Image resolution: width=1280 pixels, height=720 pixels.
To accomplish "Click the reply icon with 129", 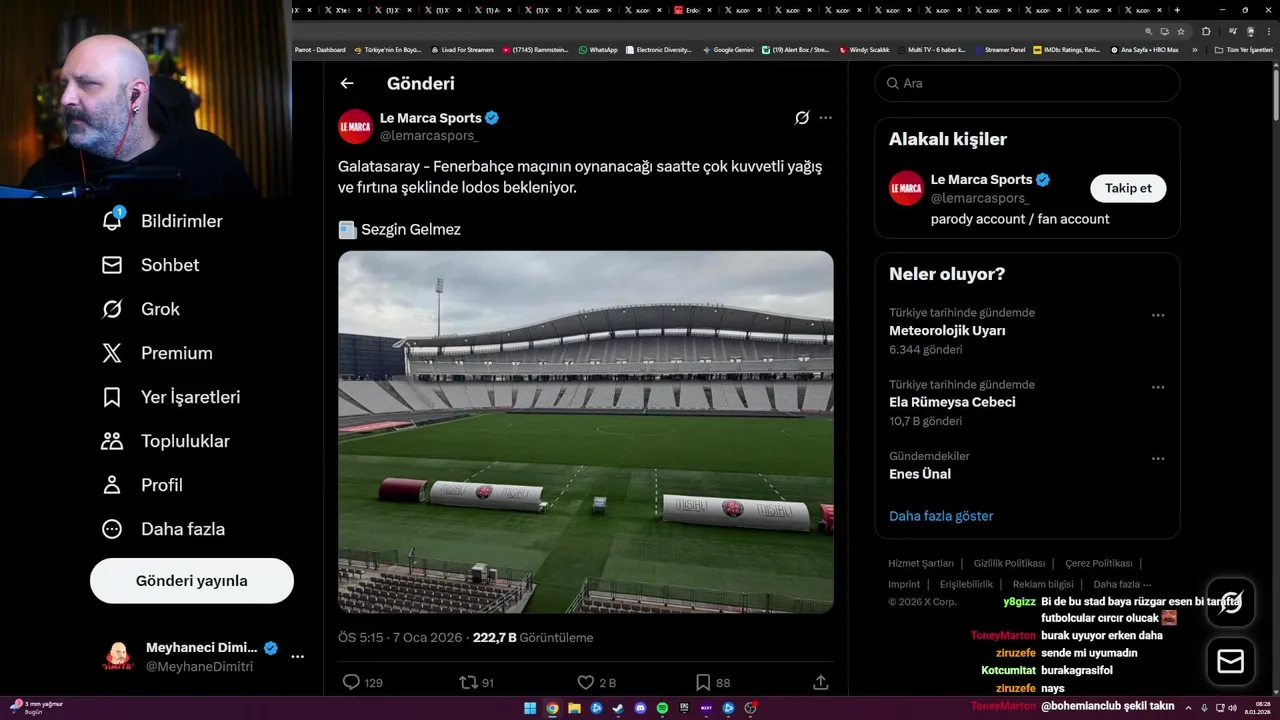I will point(351,682).
